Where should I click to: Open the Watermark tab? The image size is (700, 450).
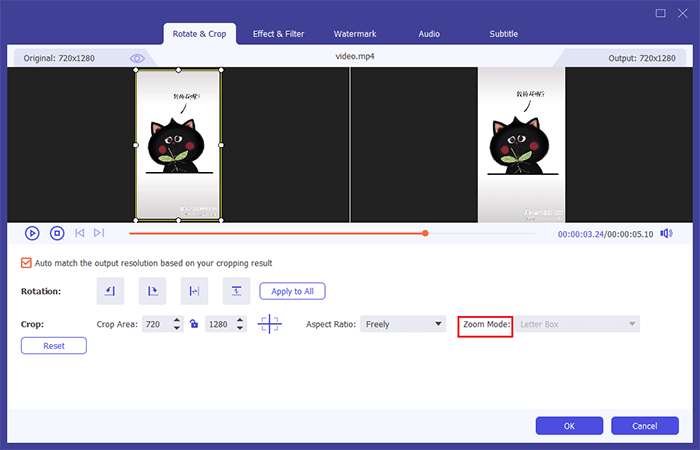[355, 34]
